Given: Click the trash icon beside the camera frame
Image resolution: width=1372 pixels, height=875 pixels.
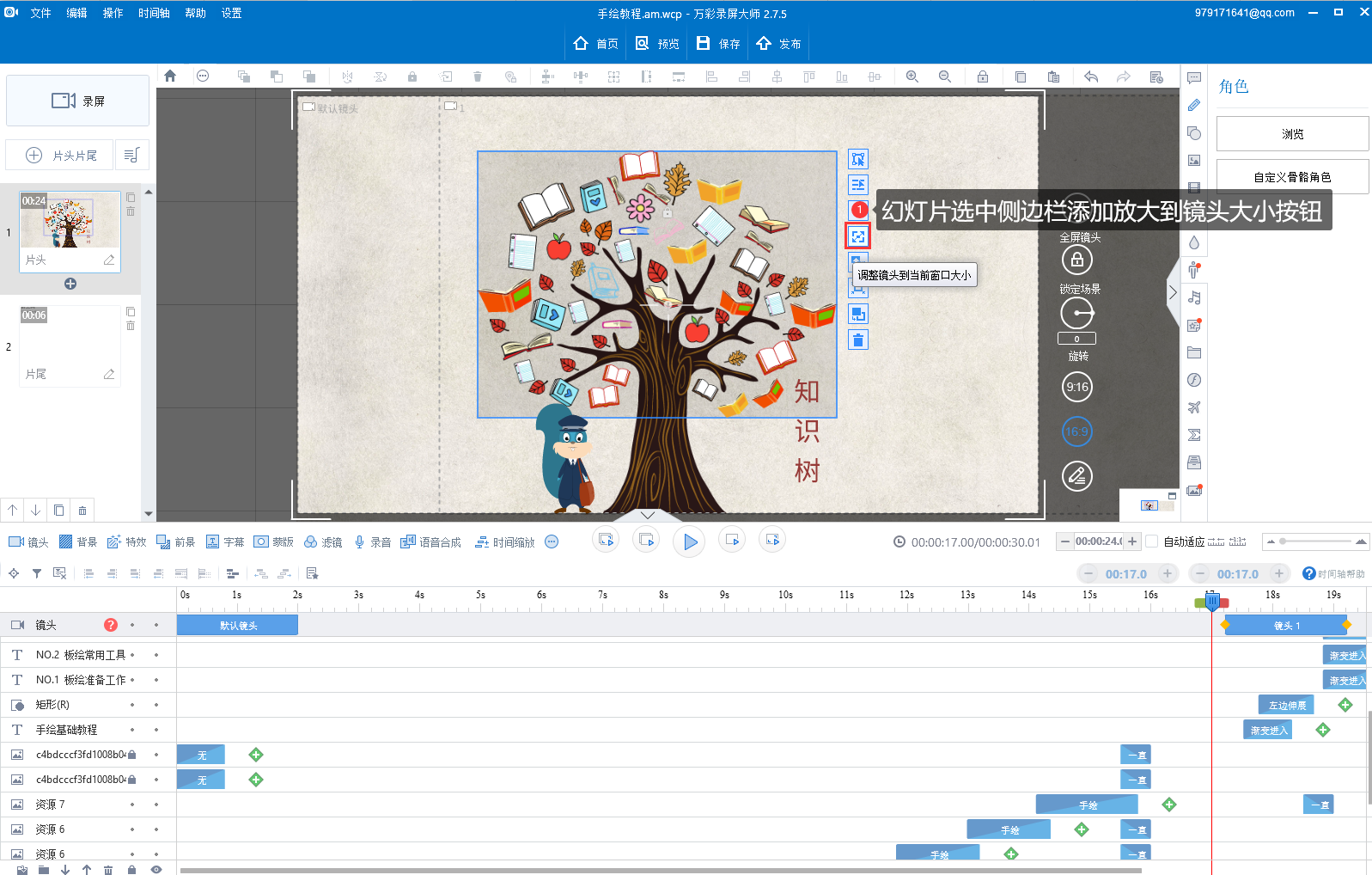Looking at the screenshot, I should pos(858,340).
